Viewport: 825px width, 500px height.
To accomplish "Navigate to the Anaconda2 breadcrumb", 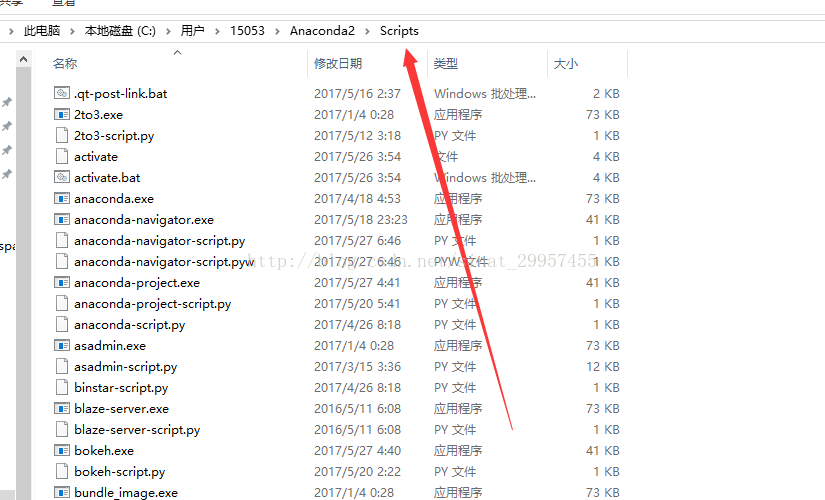I will 323,31.
